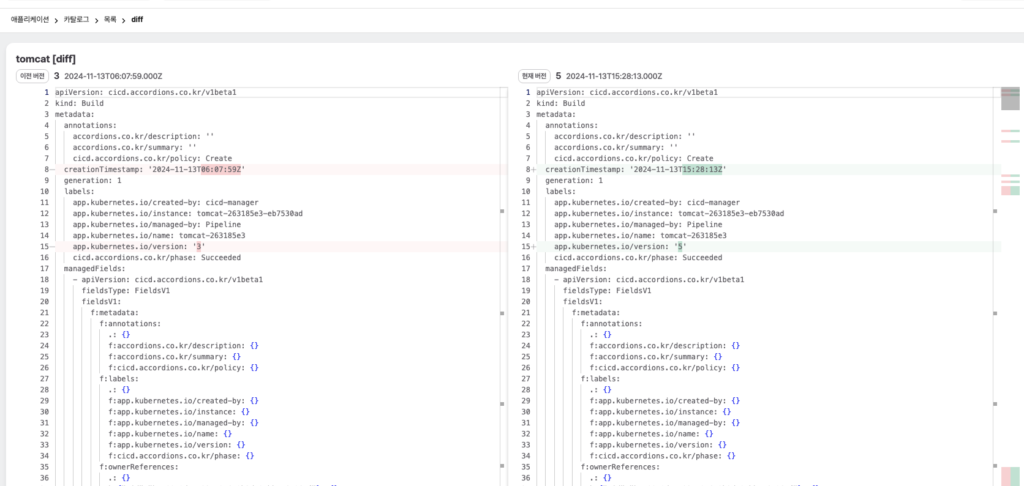Click 'policy: Create' line 7 in previous version pane
Image resolution: width=1024 pixels, height=486 pixels.
point(152,158)
